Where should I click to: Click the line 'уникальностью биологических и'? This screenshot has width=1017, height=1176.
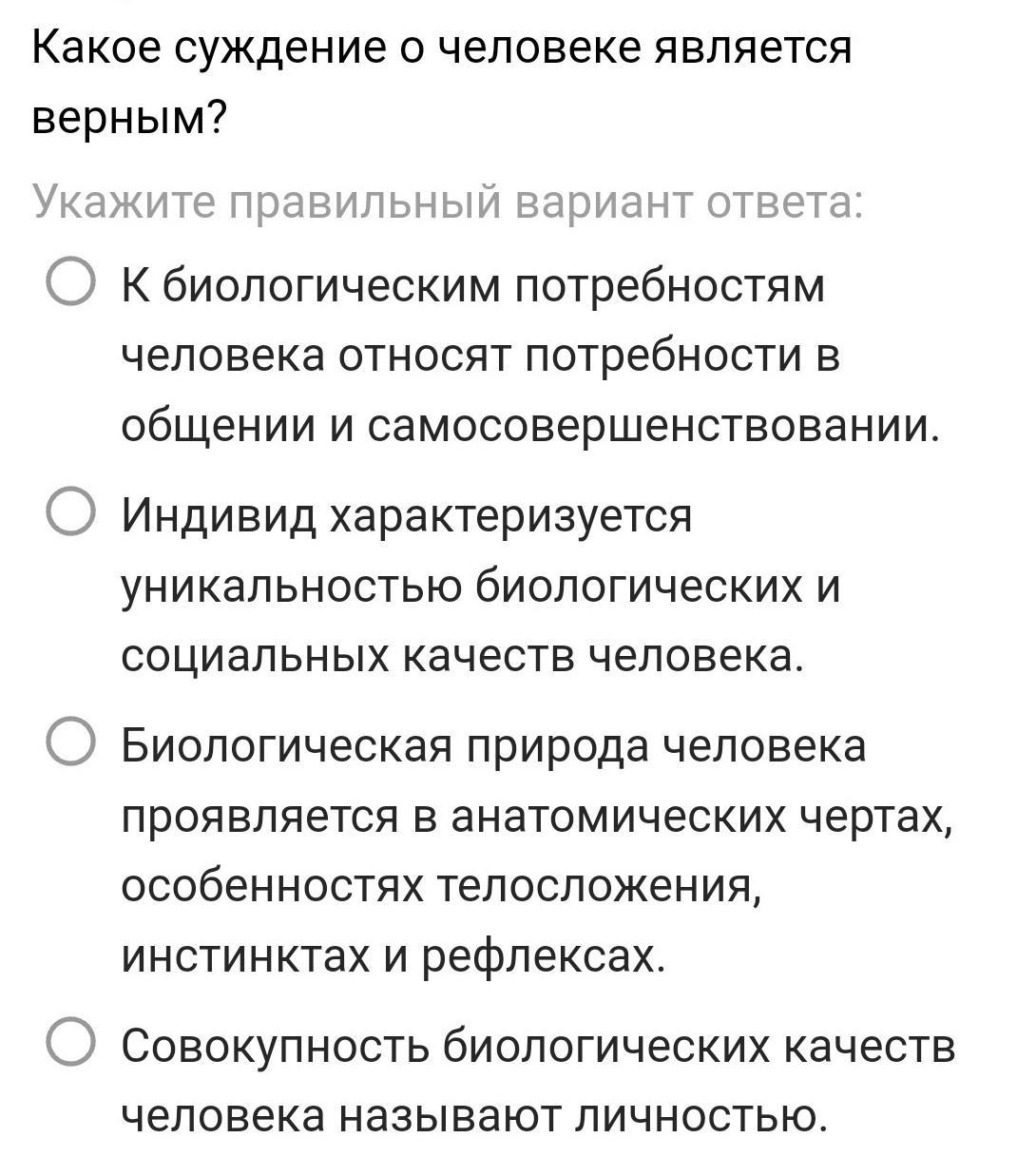click(x=481, y=586)
